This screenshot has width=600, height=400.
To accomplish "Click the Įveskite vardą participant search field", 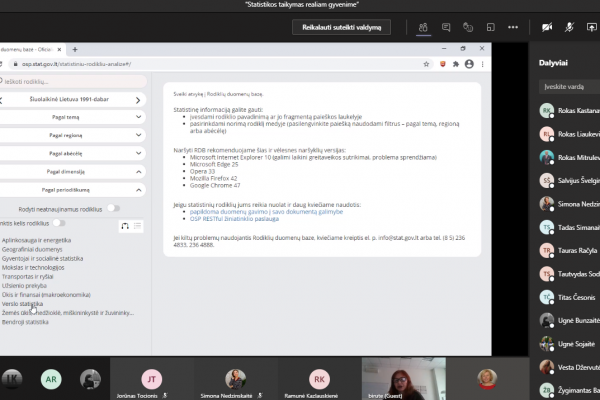I will coord(569,87).
